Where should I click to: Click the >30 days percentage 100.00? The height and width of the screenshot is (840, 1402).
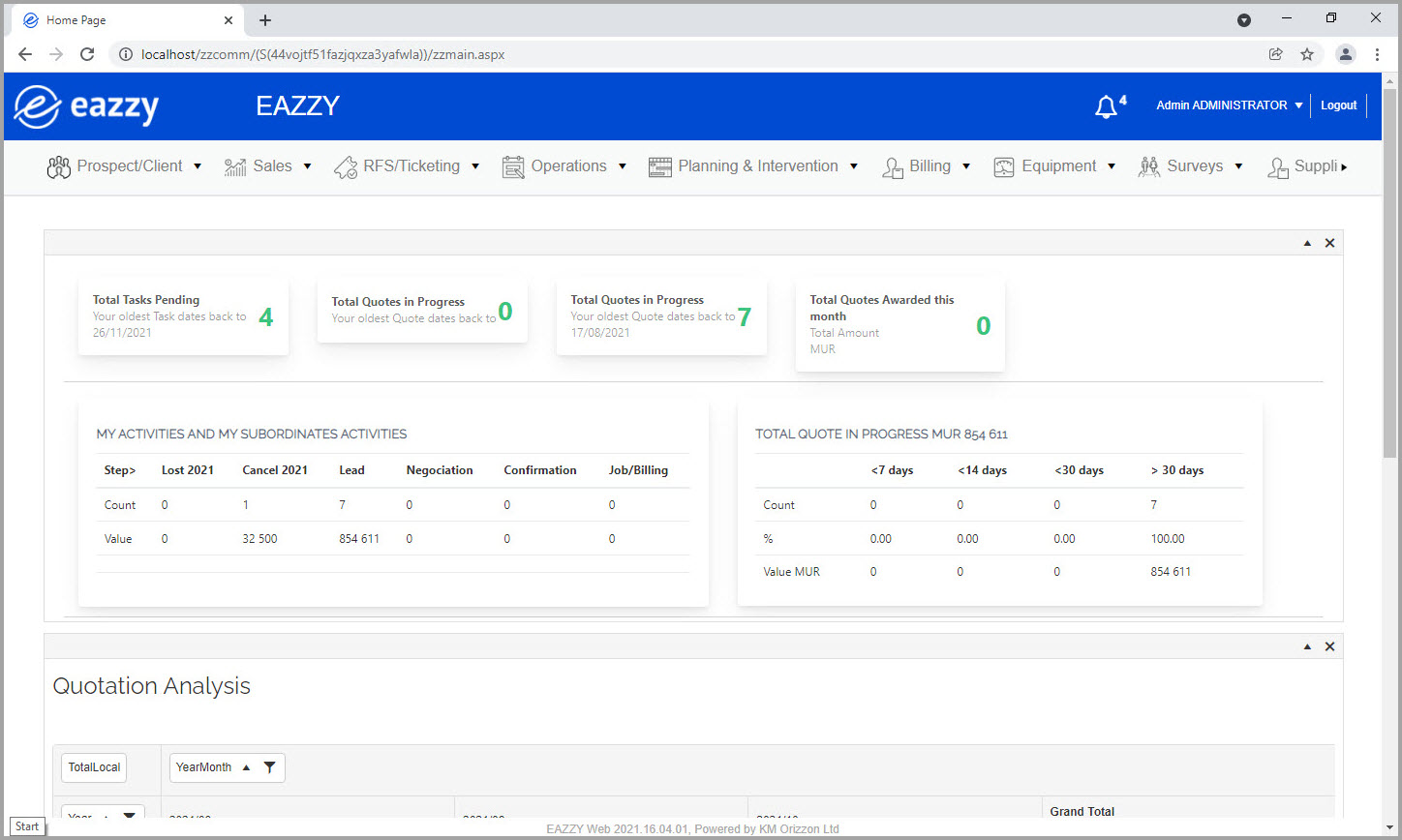pyautogui.click(x=1168, y=539)
